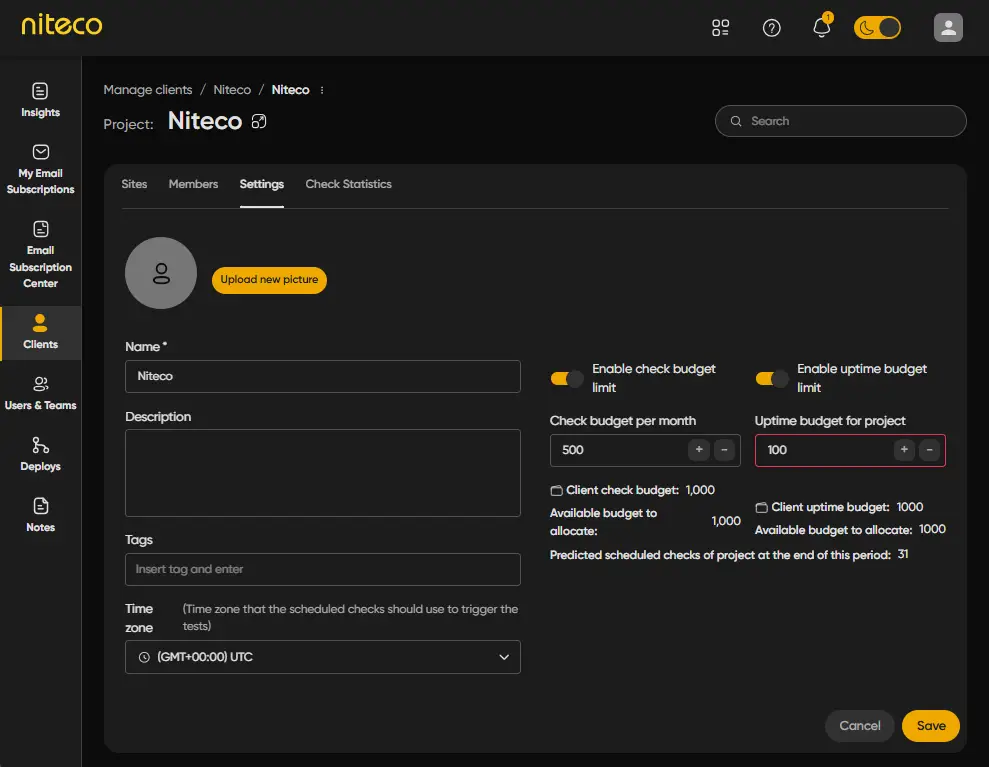The image size is (989, 767).
Task: Disable the uptime budget limit toggle
Action: click(x=772, y=378)
